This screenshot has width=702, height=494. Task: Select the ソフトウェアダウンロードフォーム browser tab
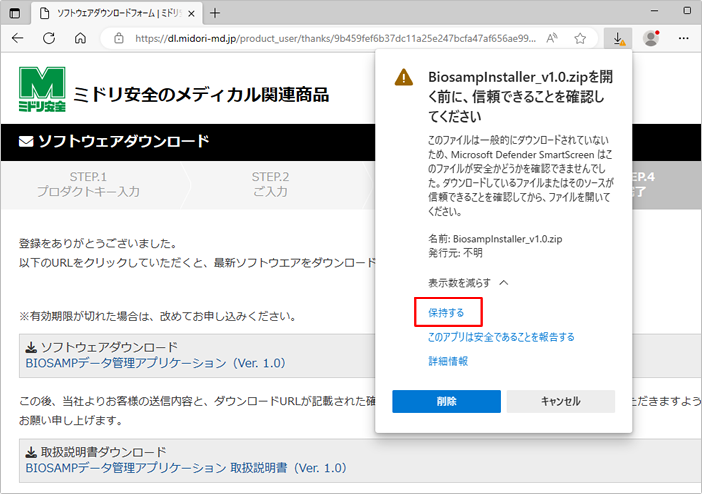[x=117, y=13]
